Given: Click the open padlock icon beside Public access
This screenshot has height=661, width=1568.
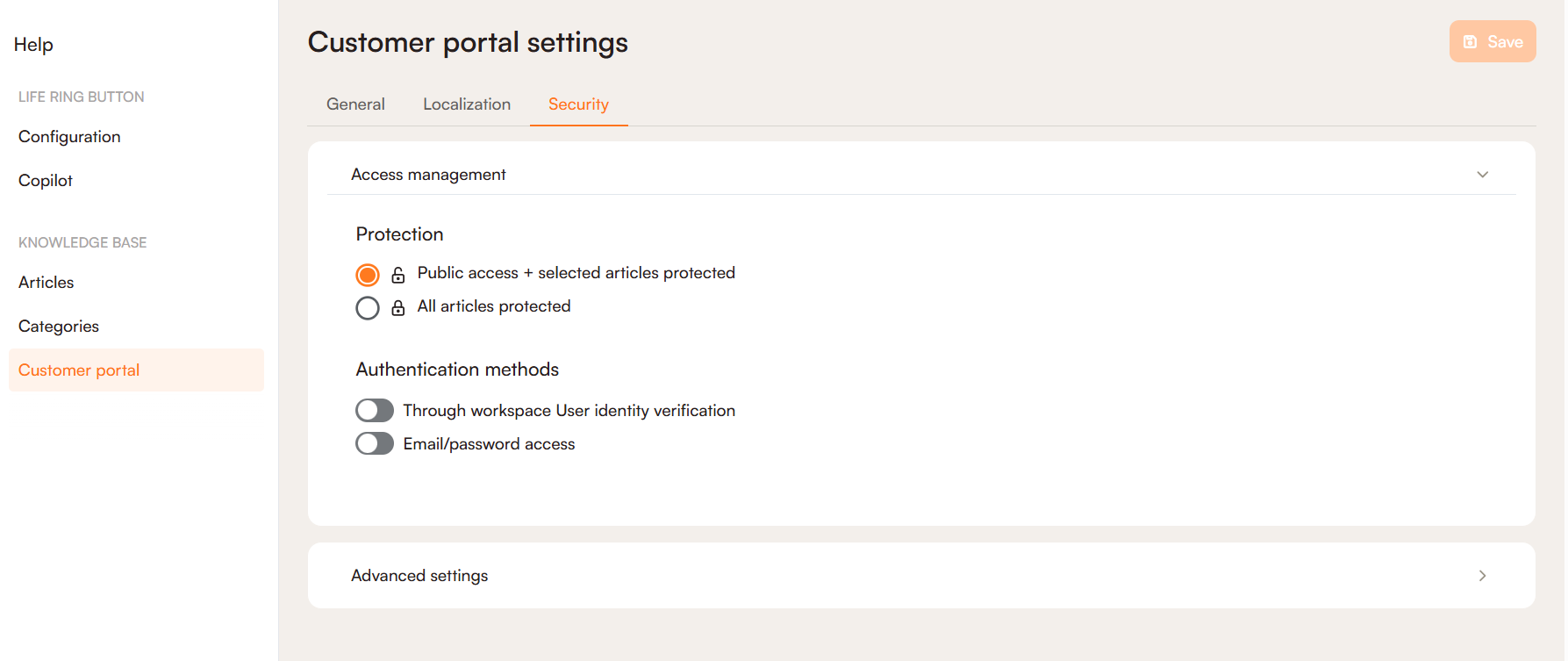Looking at the screenshot, I should (398, 275).
